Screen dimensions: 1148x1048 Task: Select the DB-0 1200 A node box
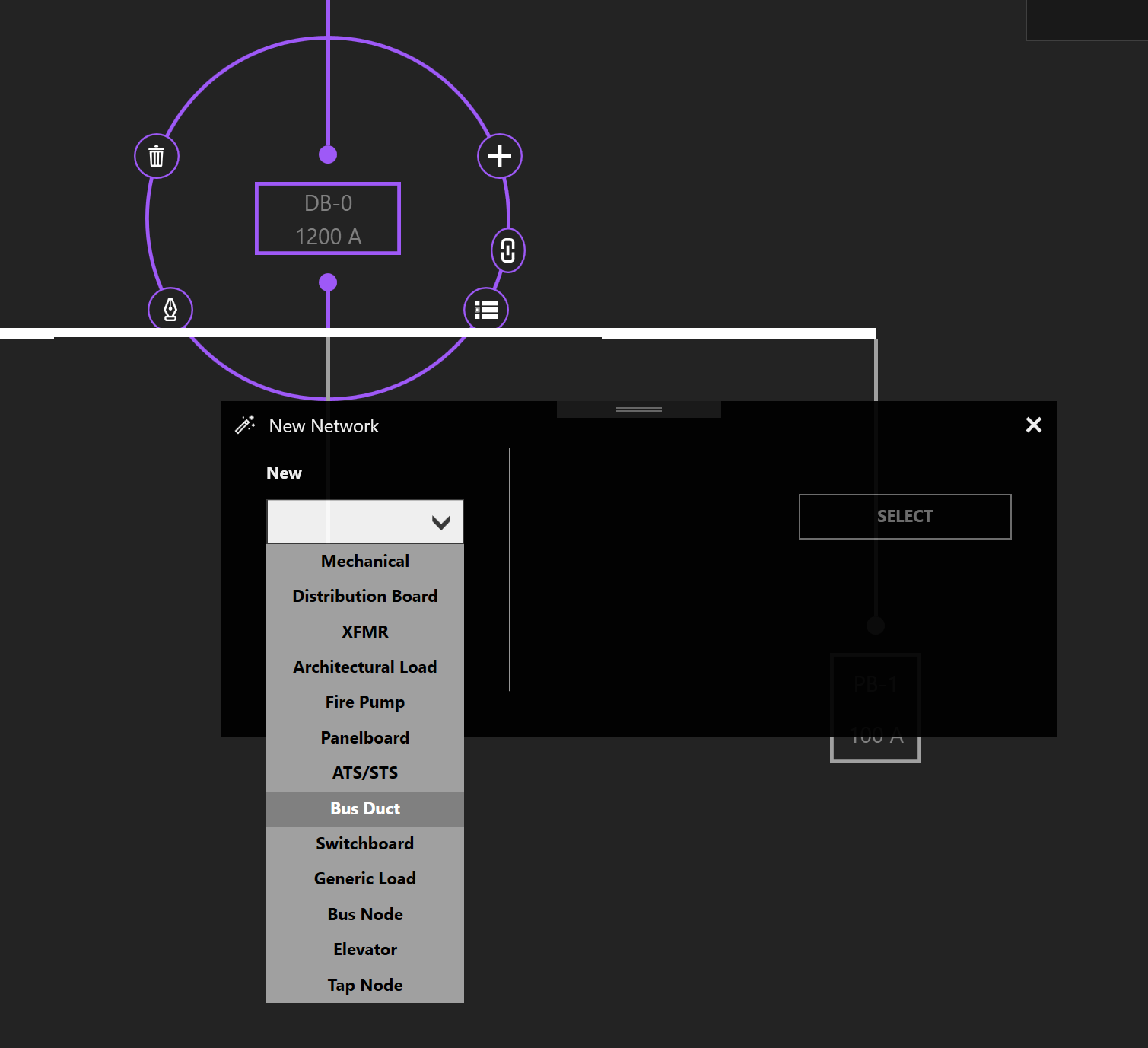[x=328, y=219]
